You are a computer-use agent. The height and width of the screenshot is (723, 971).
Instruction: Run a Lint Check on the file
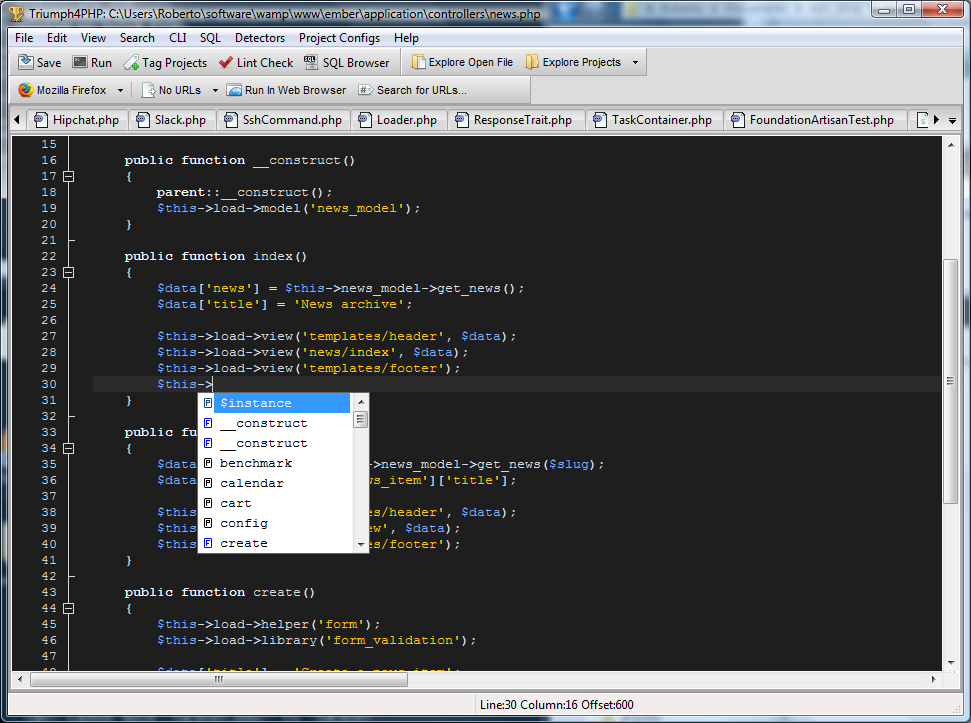[x=256, y=63]
